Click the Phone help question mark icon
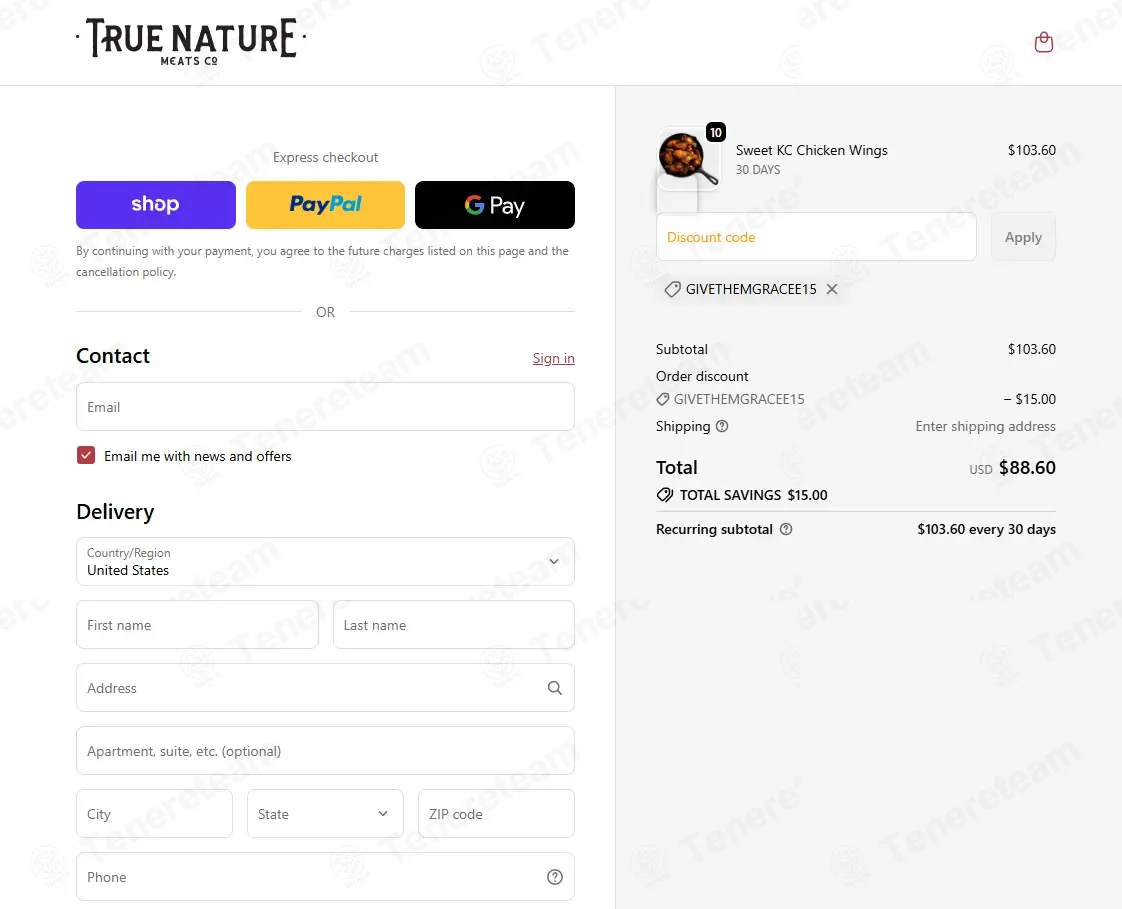 [555, 877]
